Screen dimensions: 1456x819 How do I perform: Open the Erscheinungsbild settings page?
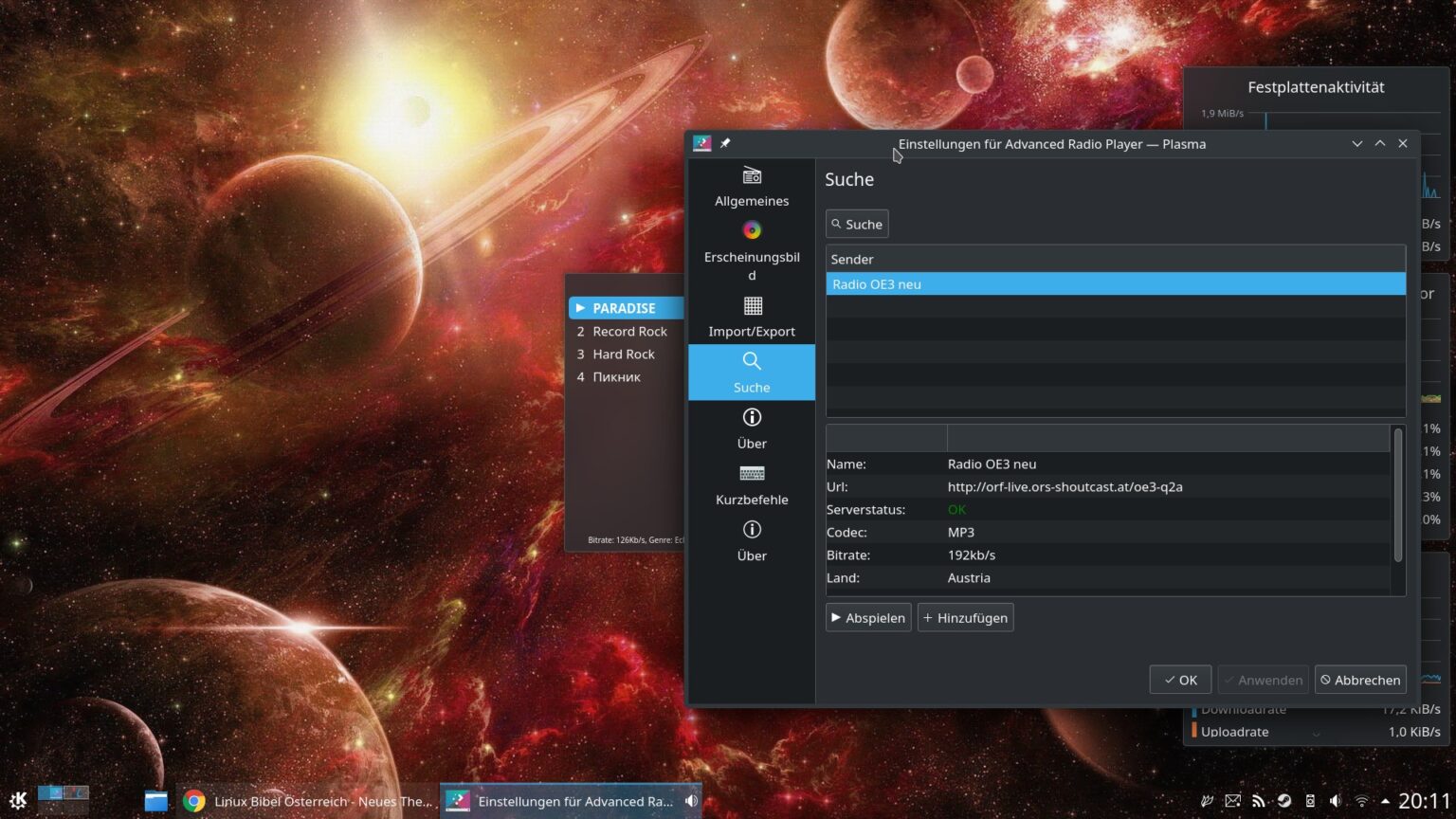(752, 250)
